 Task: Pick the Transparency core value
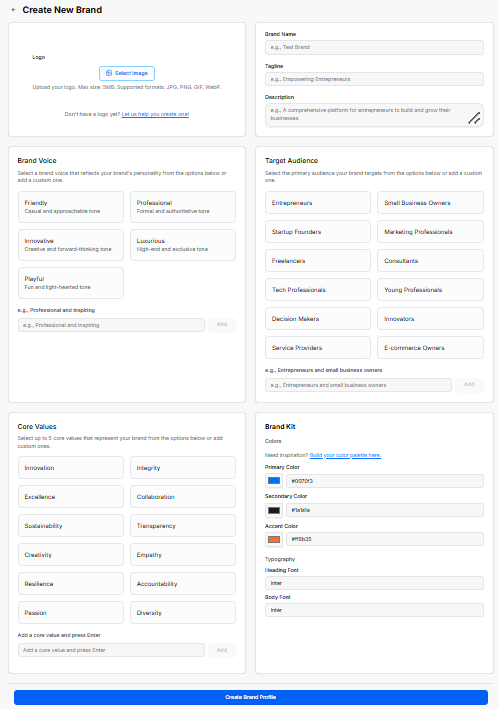click(x=183, y=525)
